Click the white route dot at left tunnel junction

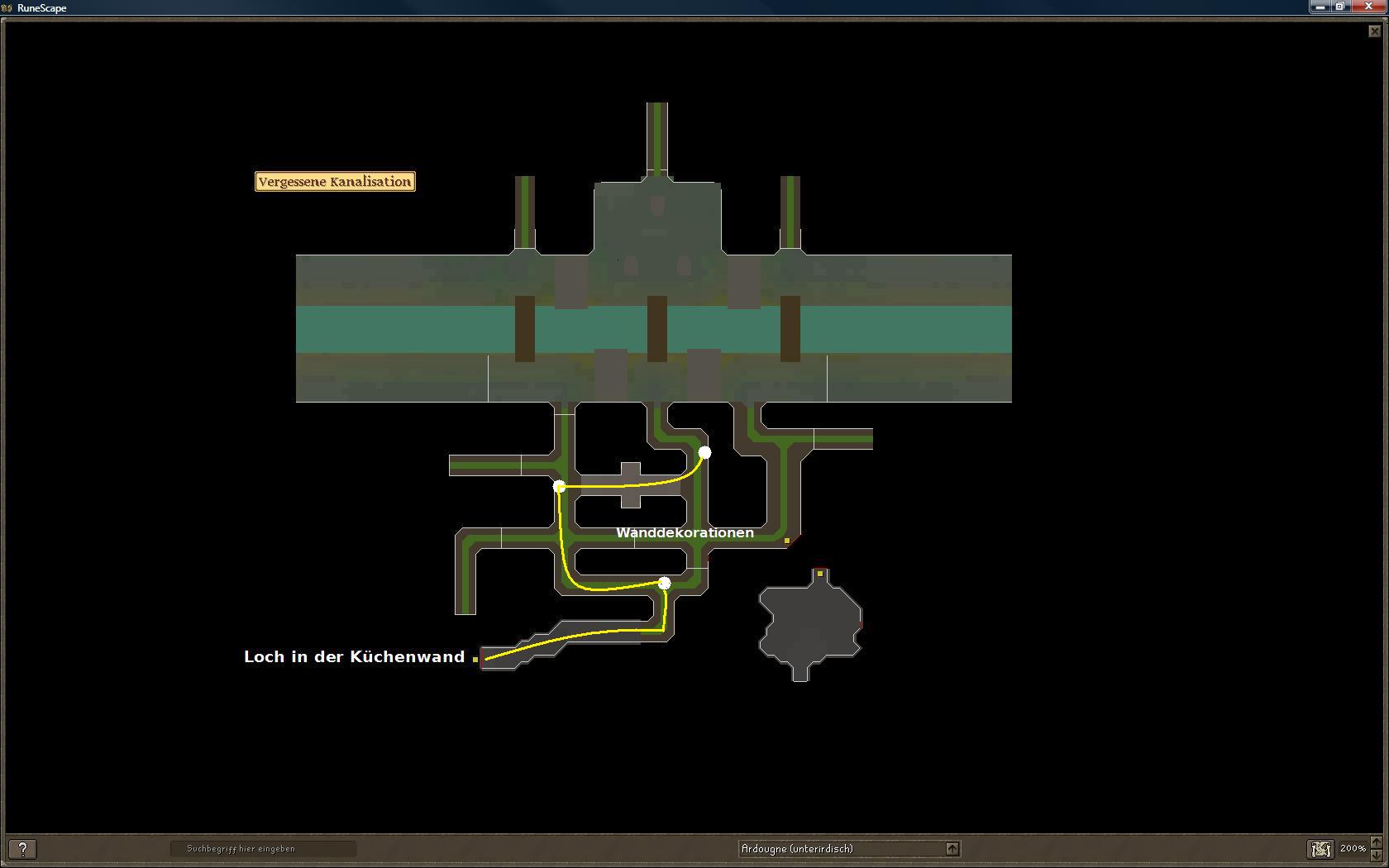click(x=559, y=486)
